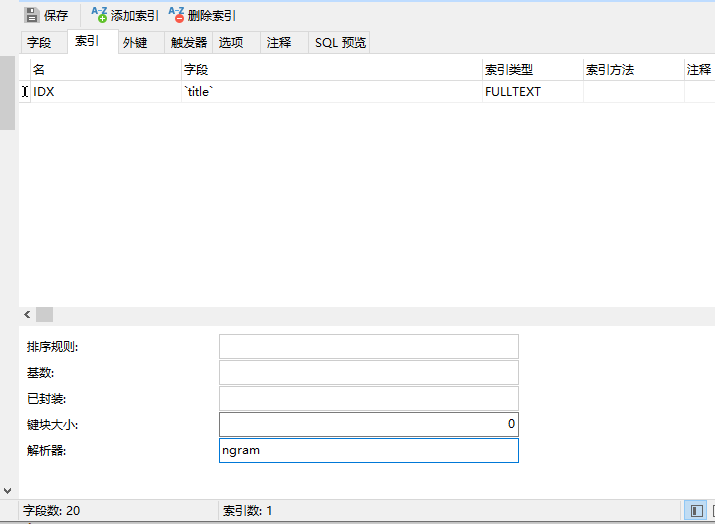Open the 外键 (Foreign Keys) tab

[x=140, y=42]
